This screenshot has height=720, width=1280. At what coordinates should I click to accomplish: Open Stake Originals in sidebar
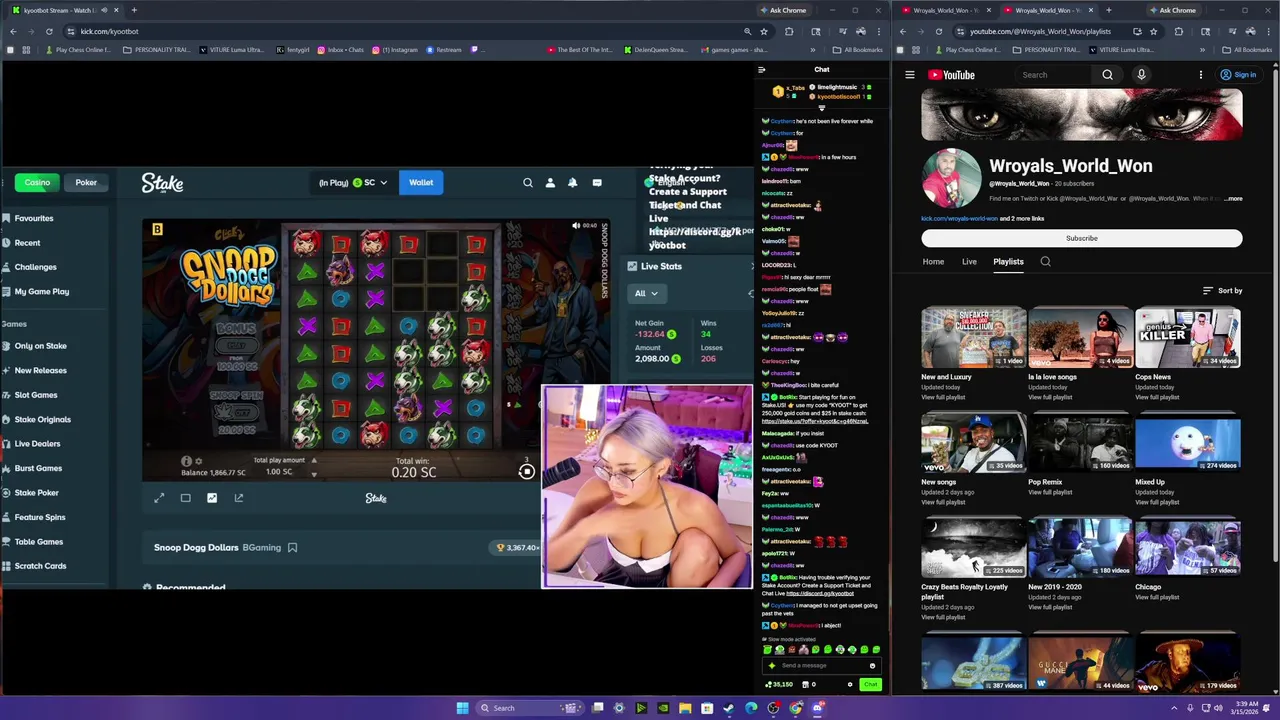[x=42, y=419]
